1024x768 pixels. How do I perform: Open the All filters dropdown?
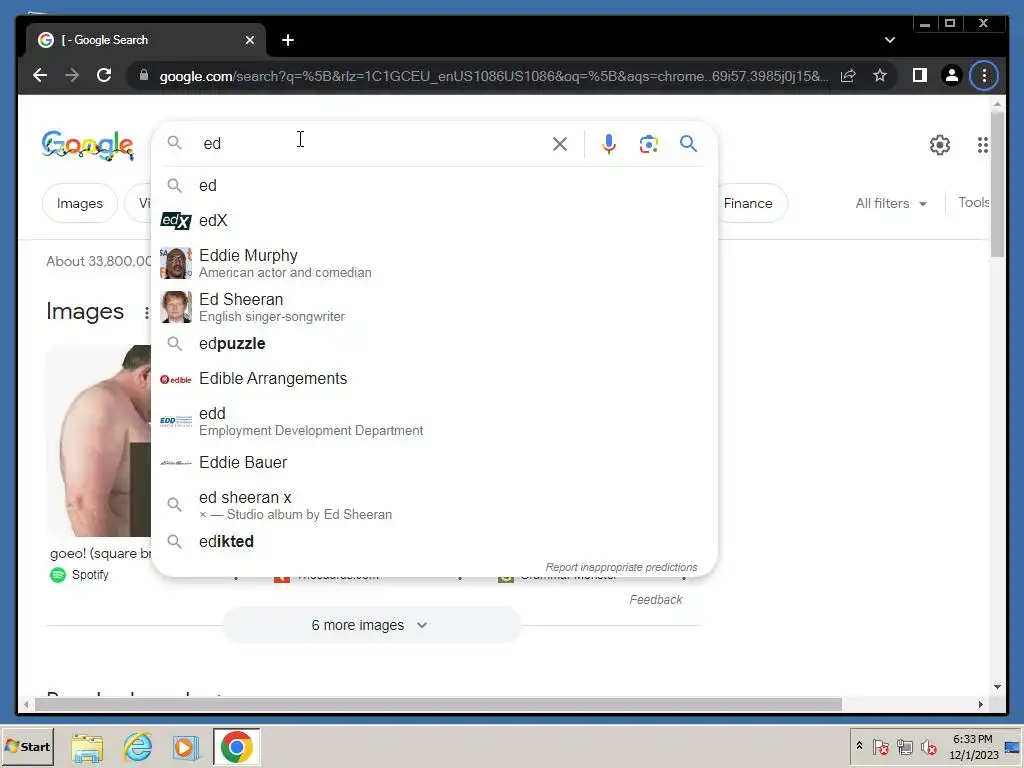(891, 203)
